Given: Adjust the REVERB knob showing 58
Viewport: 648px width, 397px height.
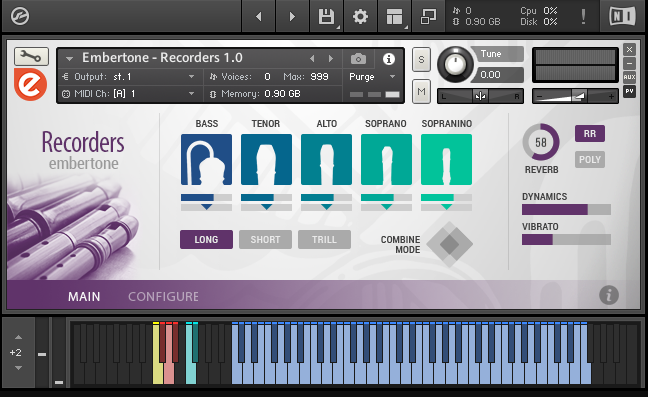Looking at the screenshot, I should (x=541, y=142).
